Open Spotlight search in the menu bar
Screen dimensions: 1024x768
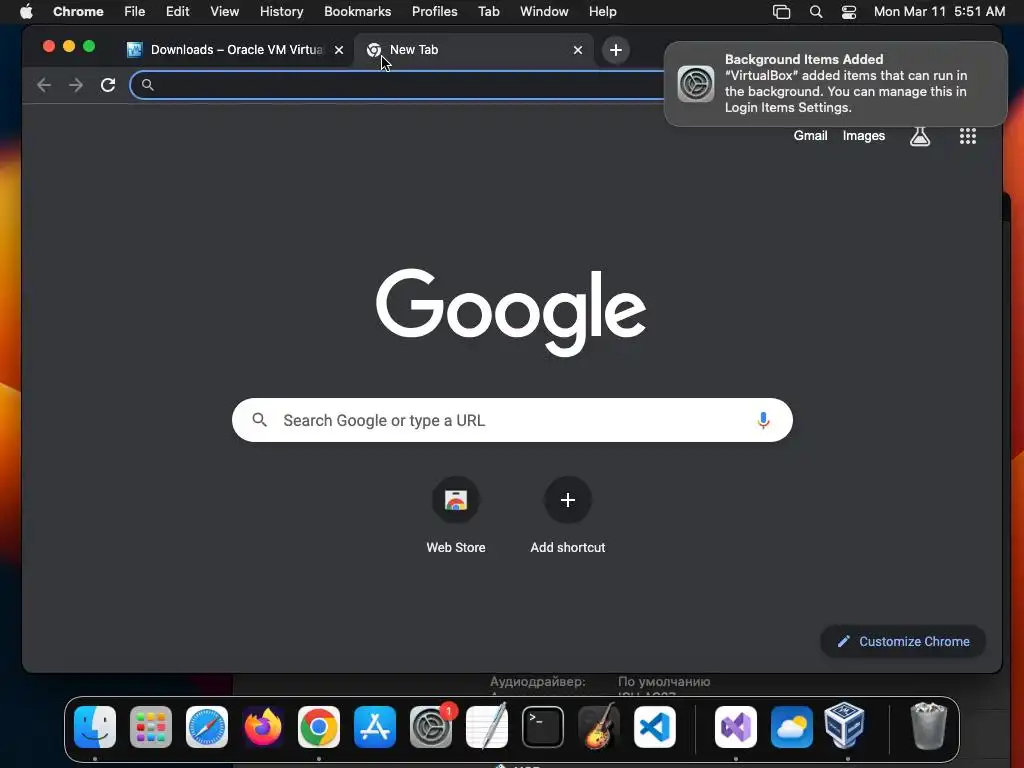(x=816, y=12)
